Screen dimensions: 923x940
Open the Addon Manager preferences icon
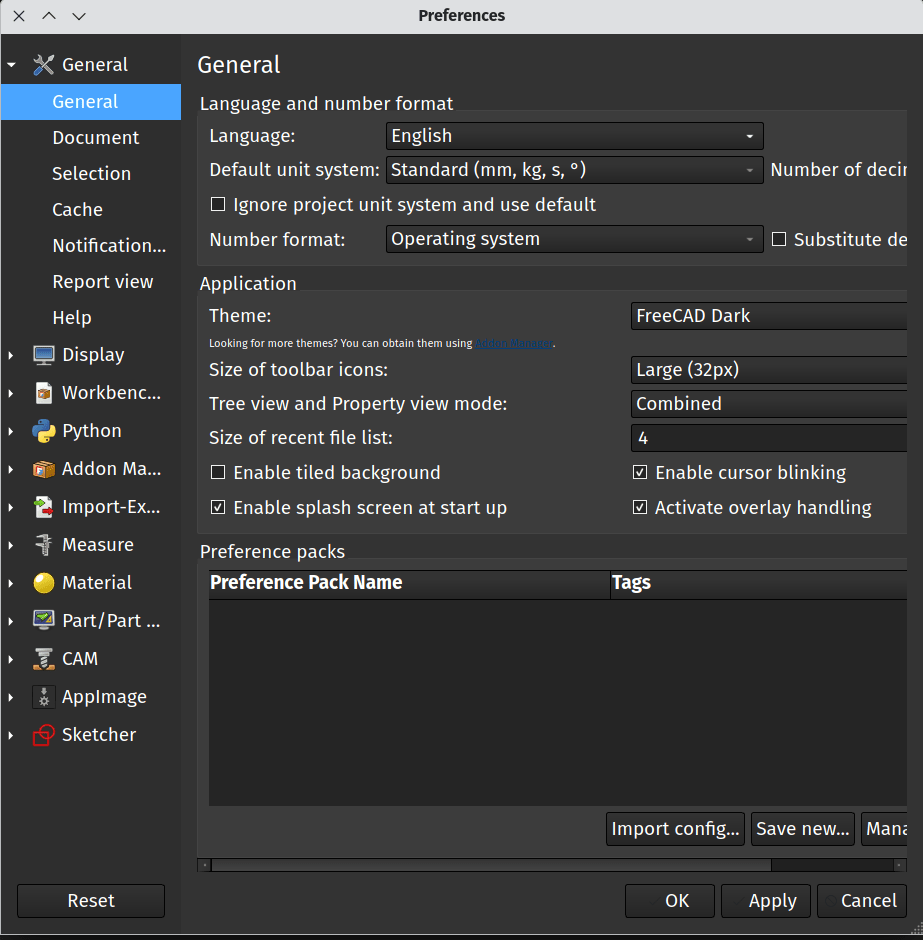pos(42,468)
